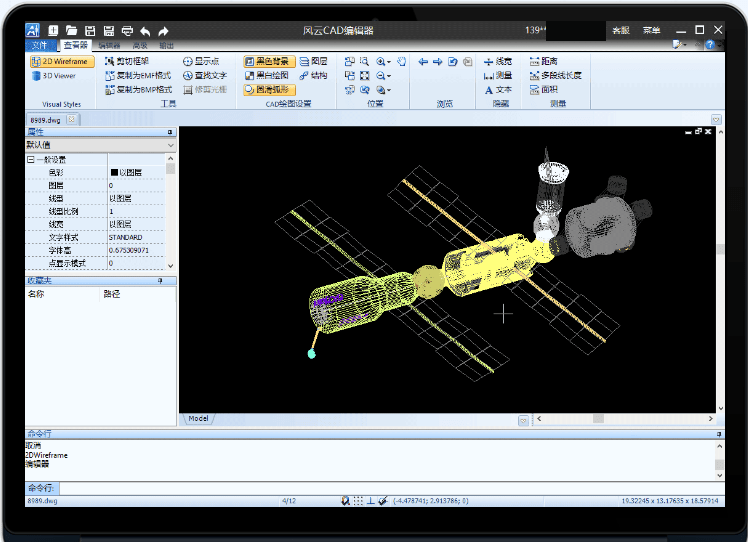This screenshot has height=542, width=748.
Task: Toggle the 黑色背景 black background option
Action: 269,62
